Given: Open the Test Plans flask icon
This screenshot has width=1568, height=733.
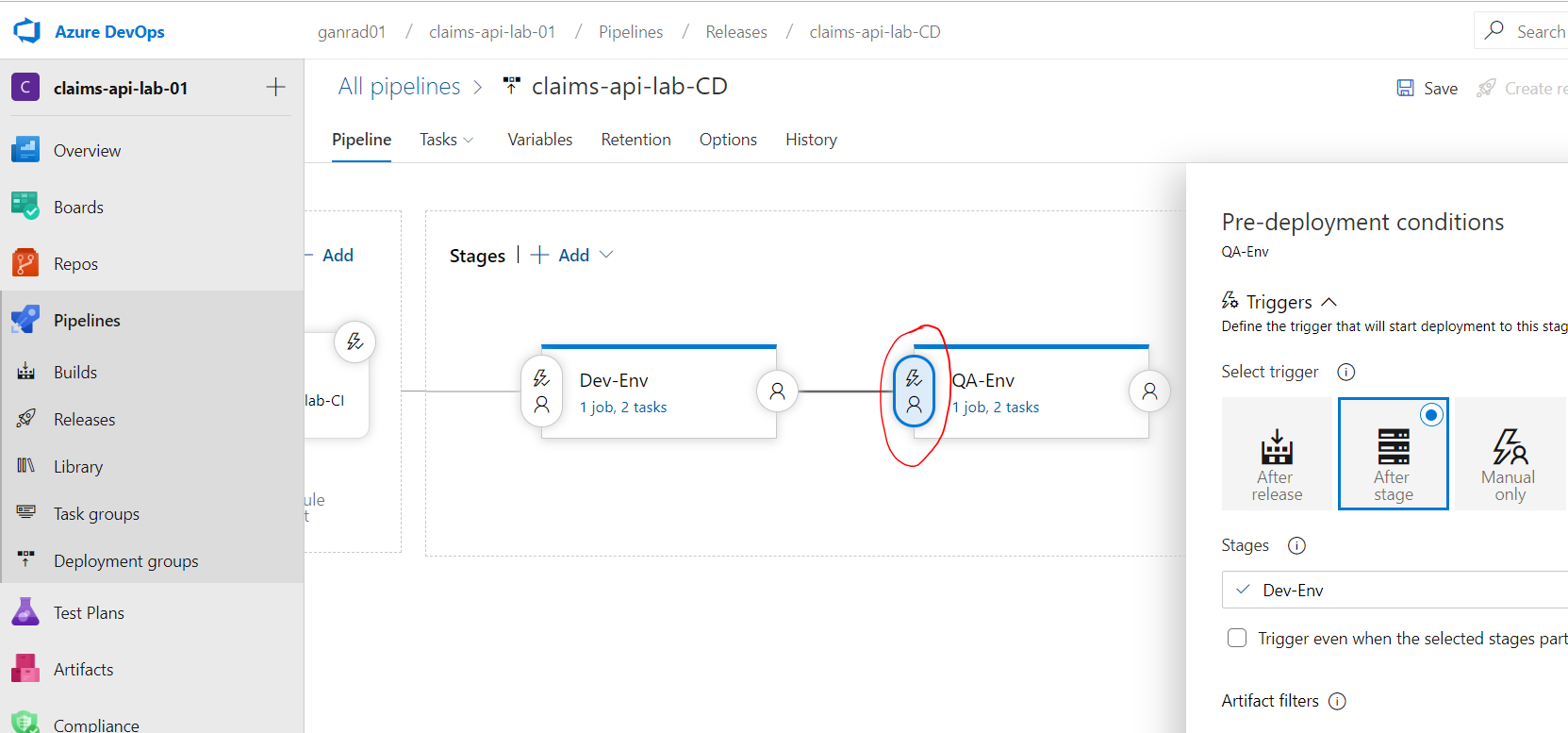Looking at the screenshot, I should (x=25, y=612).
